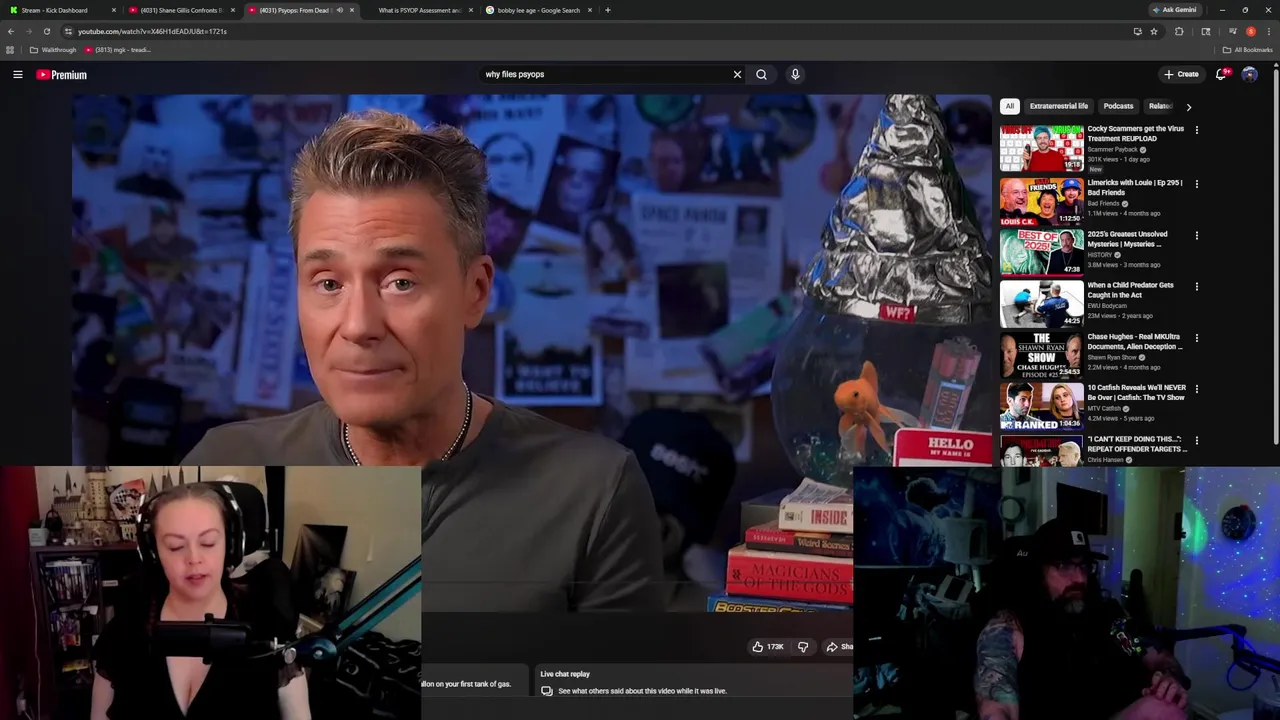This screenshot has height=720, width=1280.
Task: Open the Create button menu
Action: point(1181,74)
